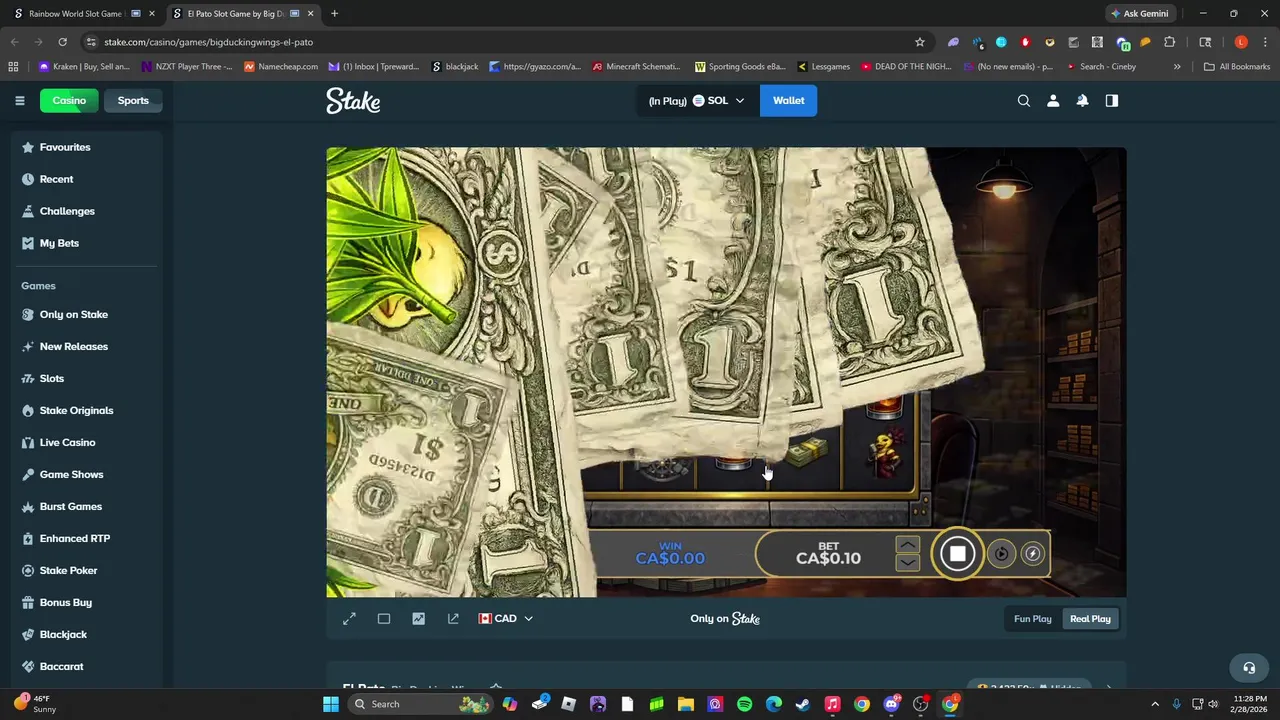Image resolution: width=1280 pixels, height=720 pixels.
Task: Click the Baccarat sidebar icon
Action: (28, 666)
